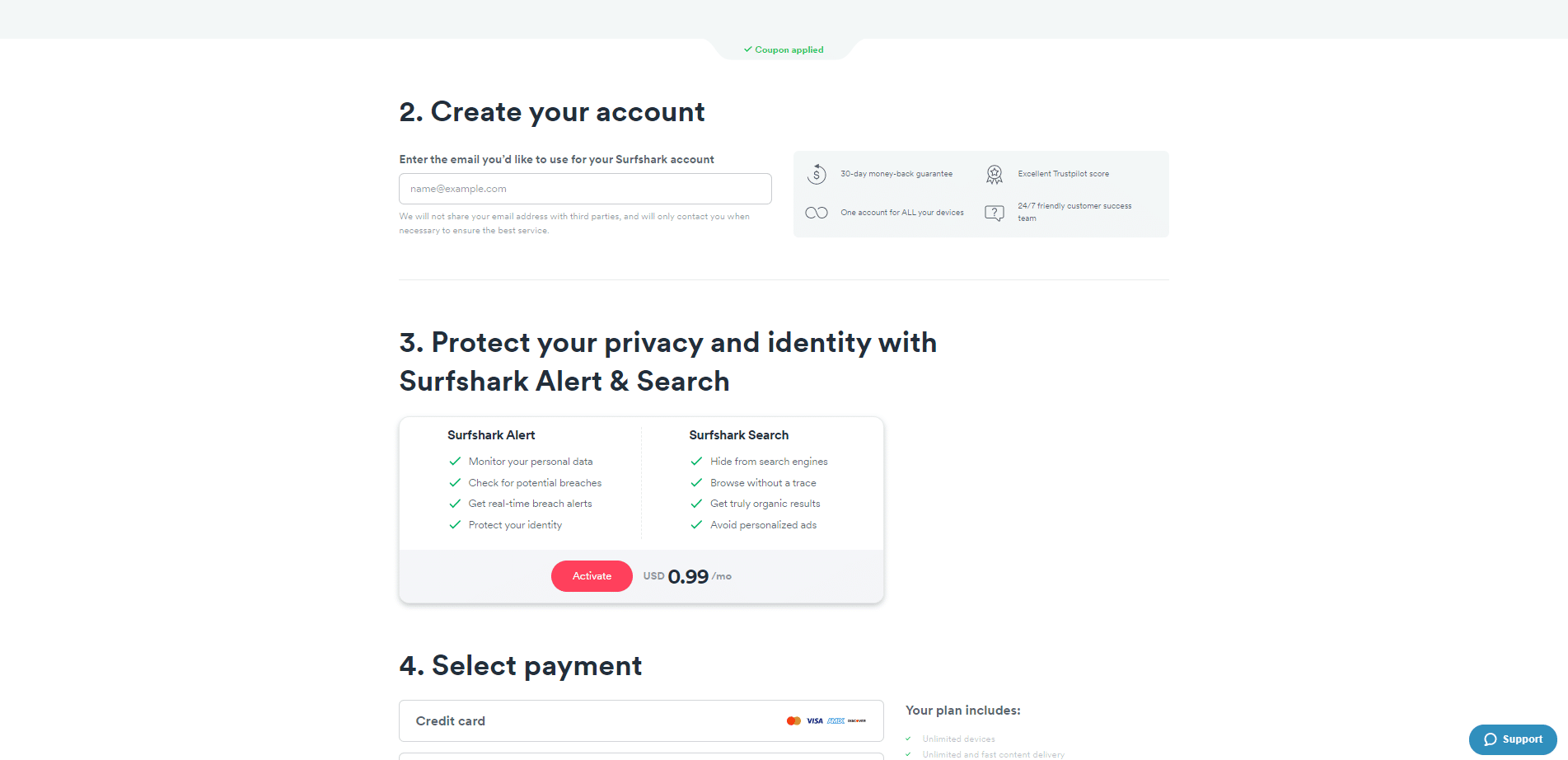Click the chat bubble icon in Support button
This screenshot has height=760, width=1568.
pos(1491,739)
